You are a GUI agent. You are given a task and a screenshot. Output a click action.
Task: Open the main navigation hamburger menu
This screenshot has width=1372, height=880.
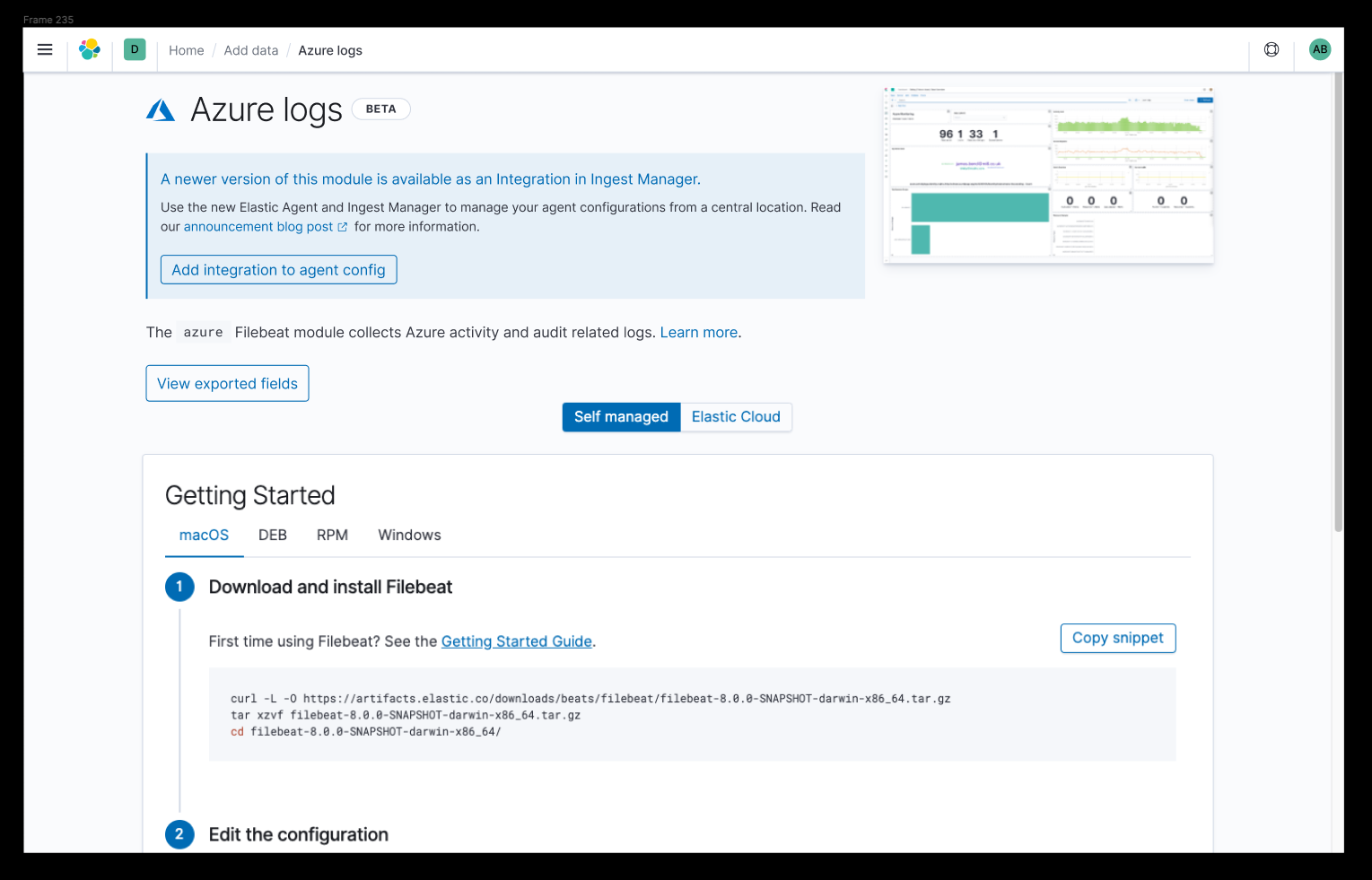click(45, 49)
